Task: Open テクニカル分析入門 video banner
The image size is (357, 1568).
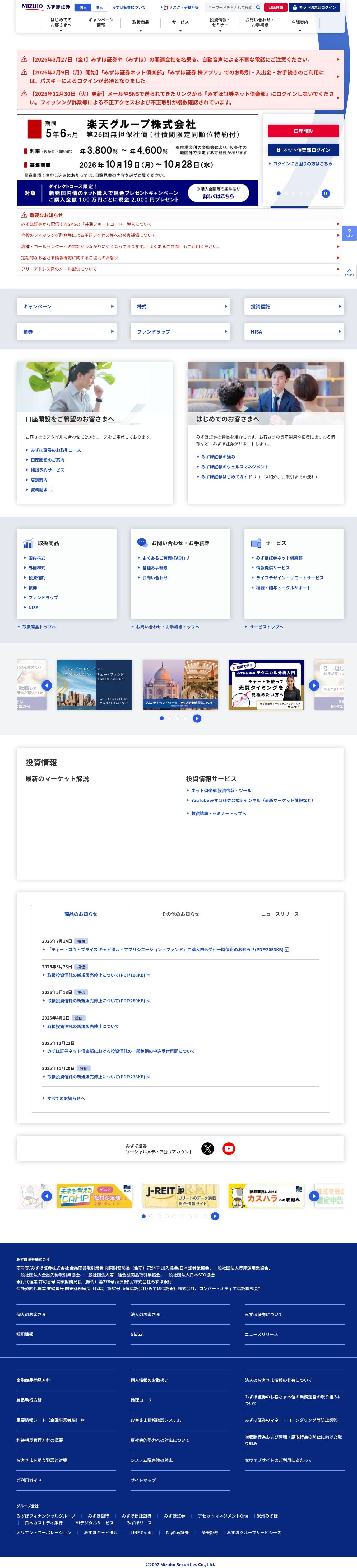Action: click(266, 685)
